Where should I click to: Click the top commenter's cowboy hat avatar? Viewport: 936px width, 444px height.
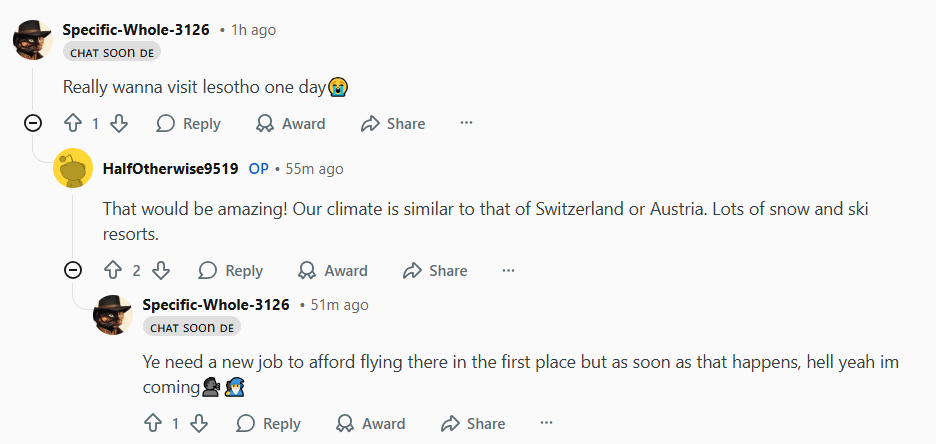[x=32, y=40]
